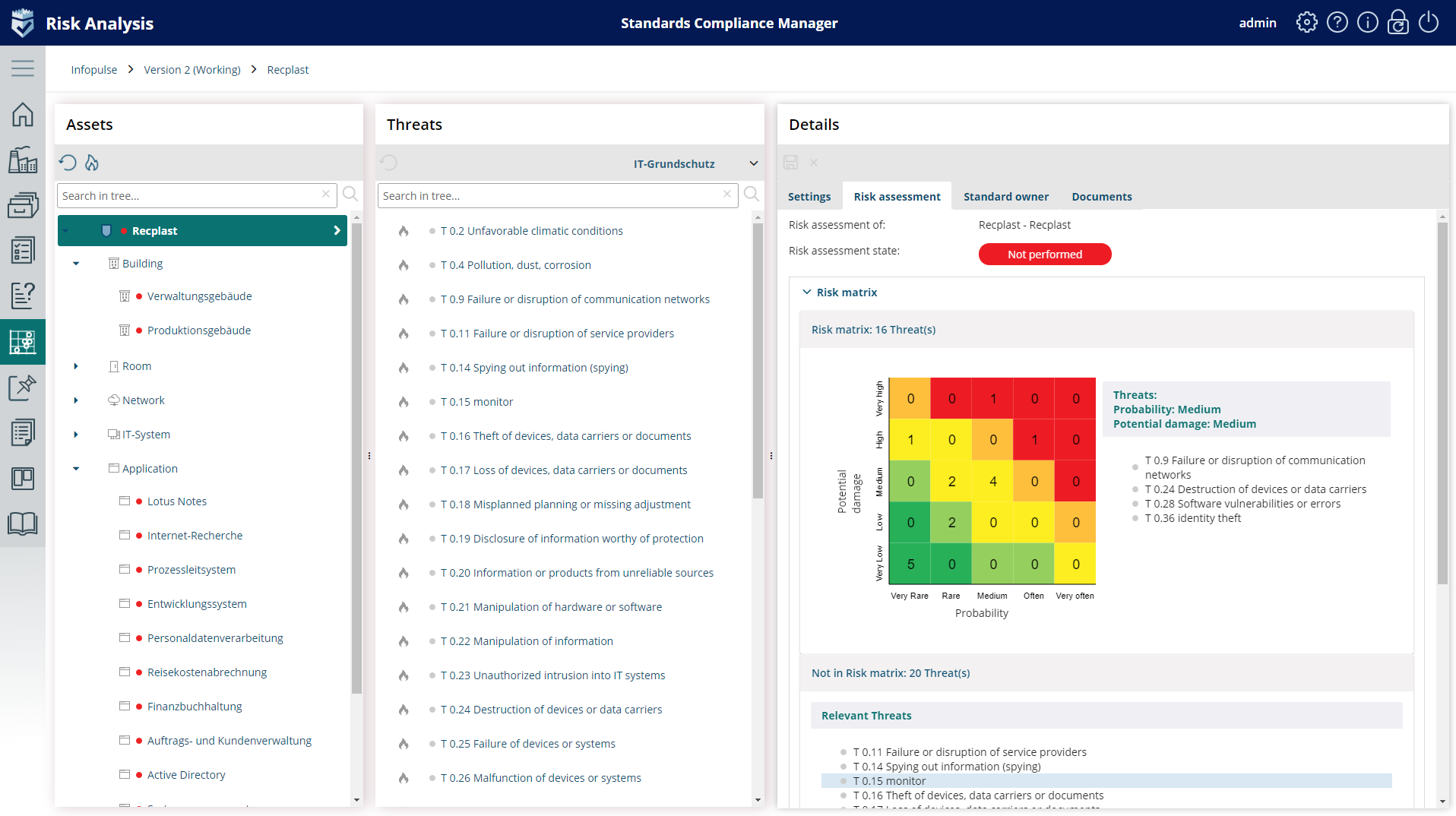
Task: Select the active Risk Analysis matrix sidebar icon
Action: point(23,342)
